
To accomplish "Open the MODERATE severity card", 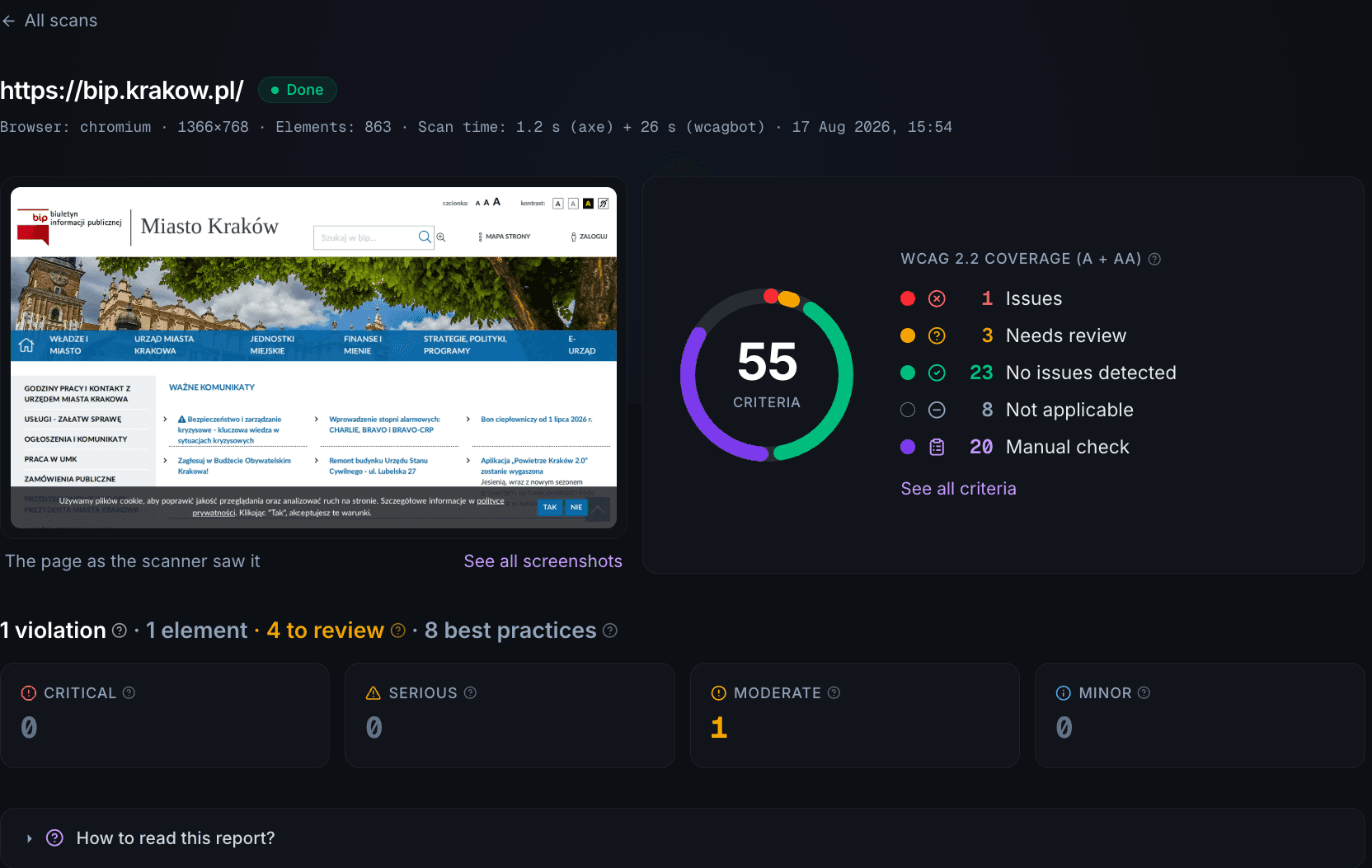I will pos(855,715).
